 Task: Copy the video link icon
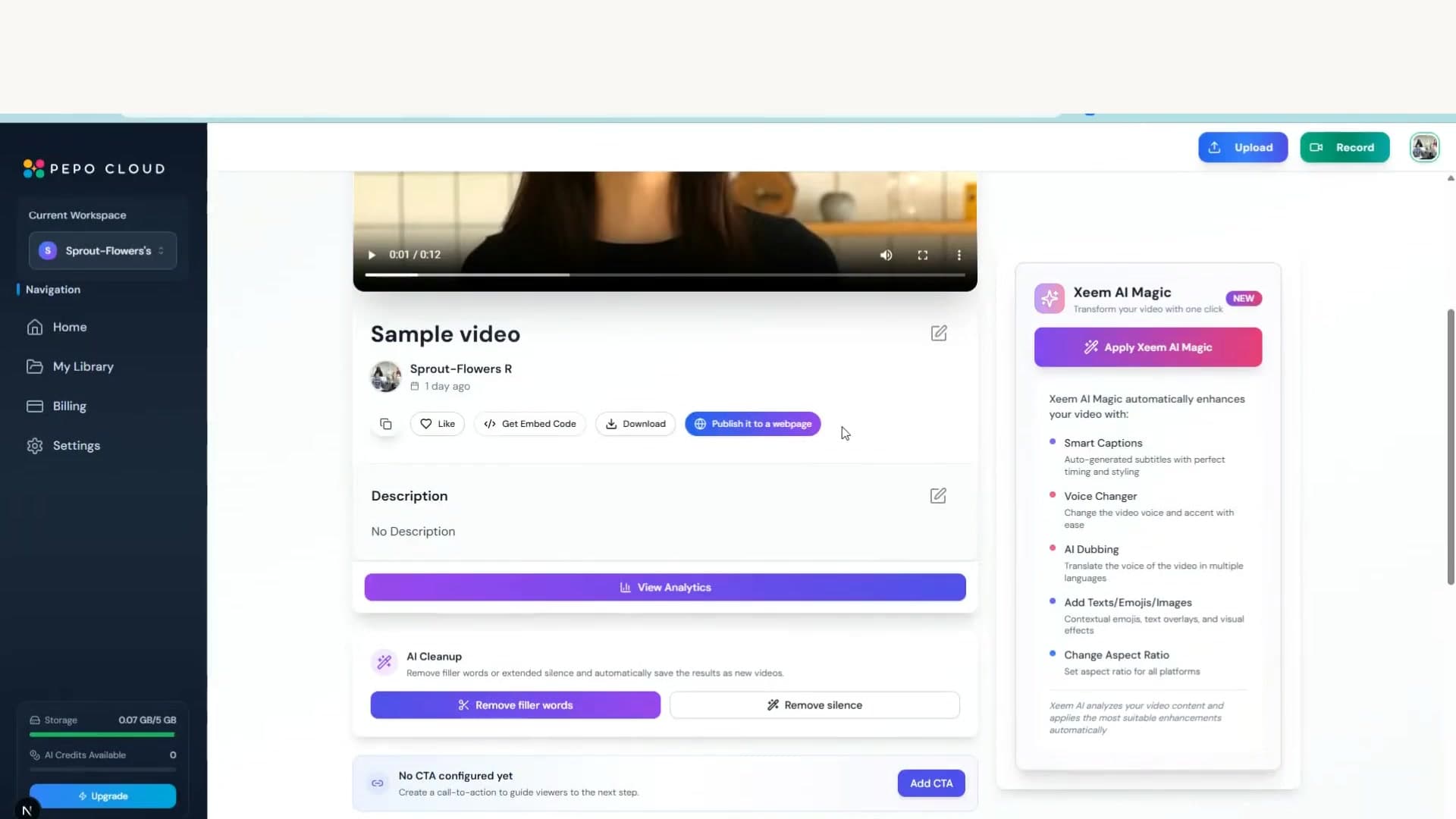pos(386,424)
